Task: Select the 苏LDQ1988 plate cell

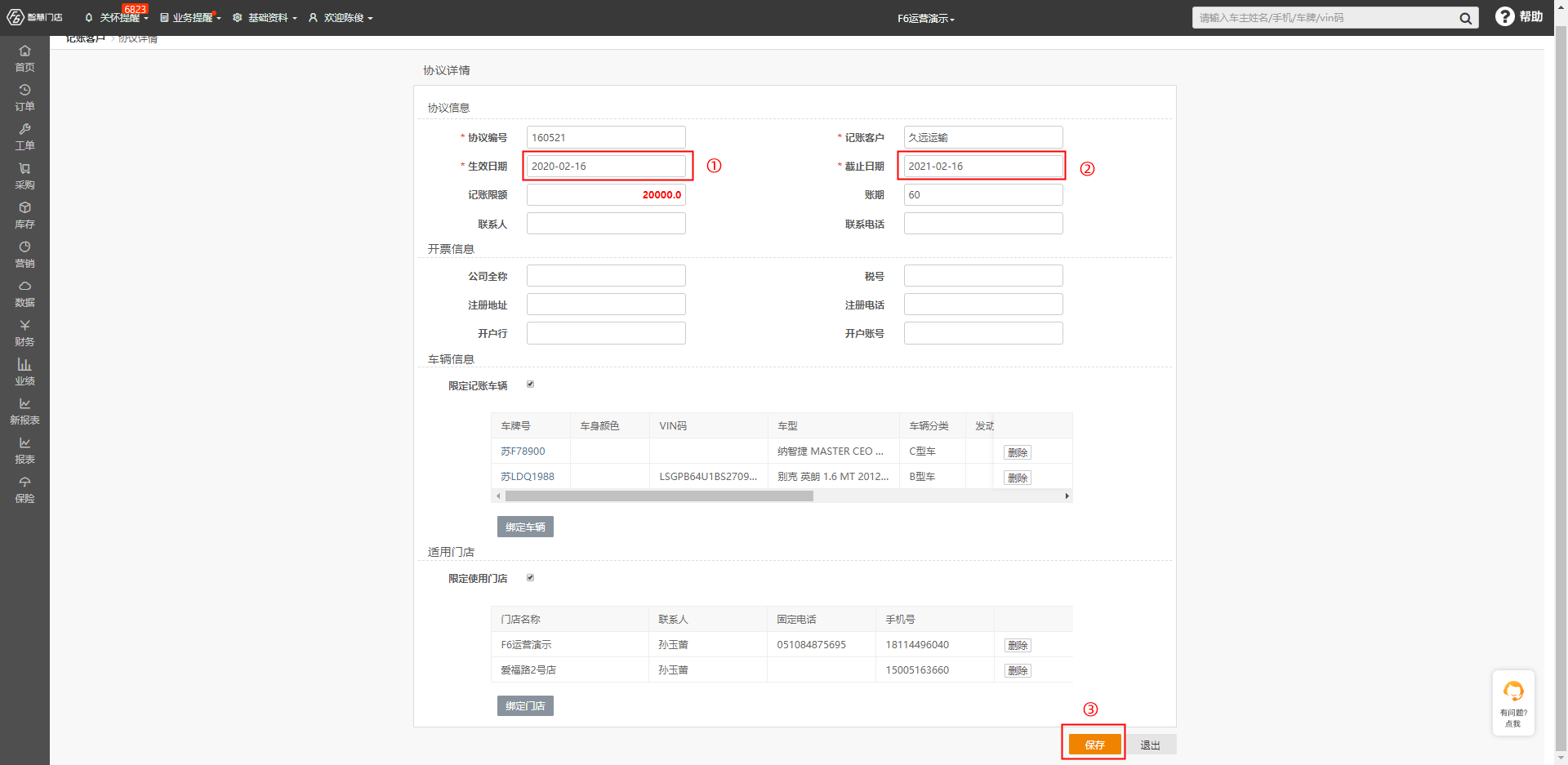Action: pyautogui.click(x=530, y=476)
